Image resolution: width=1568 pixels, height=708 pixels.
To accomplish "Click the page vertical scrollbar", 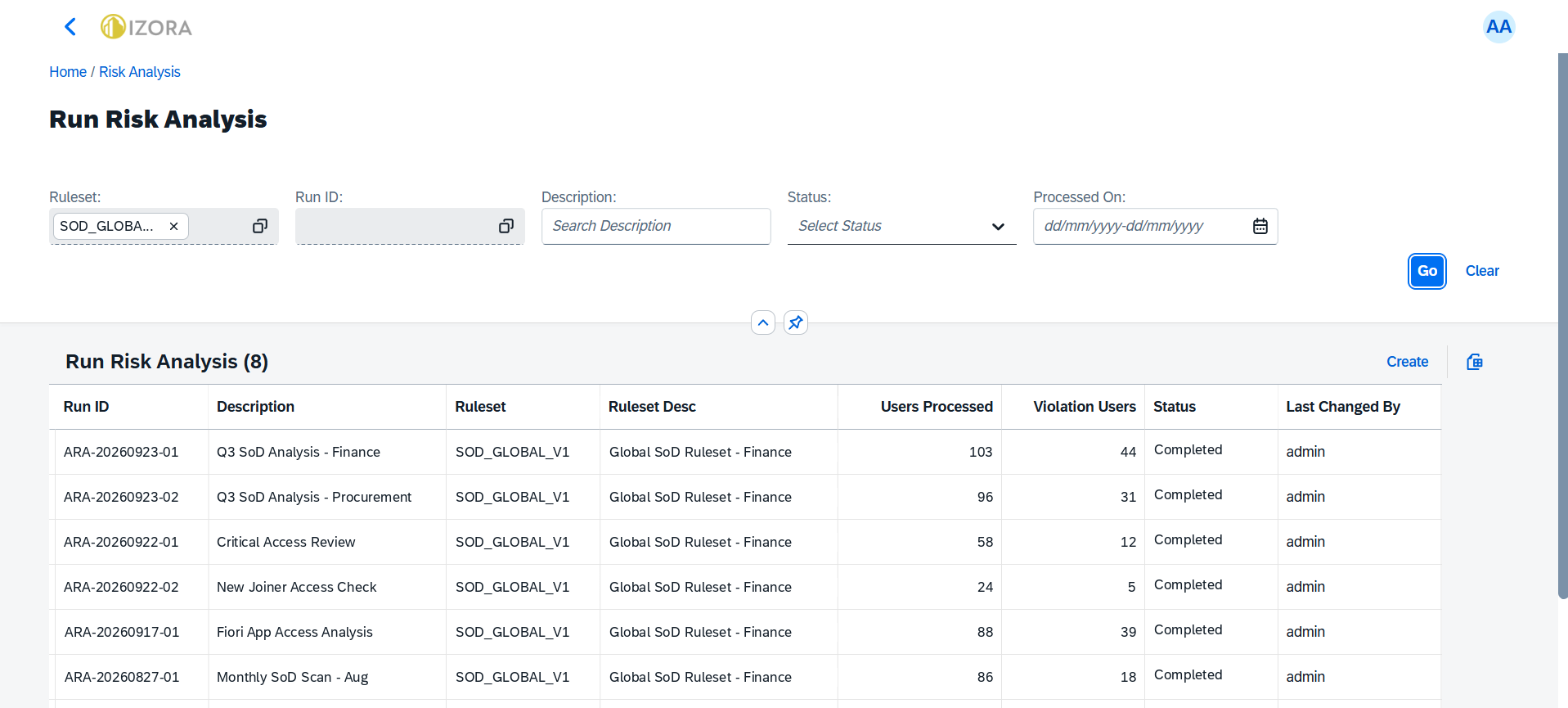I will click(x=1563, y=326).
